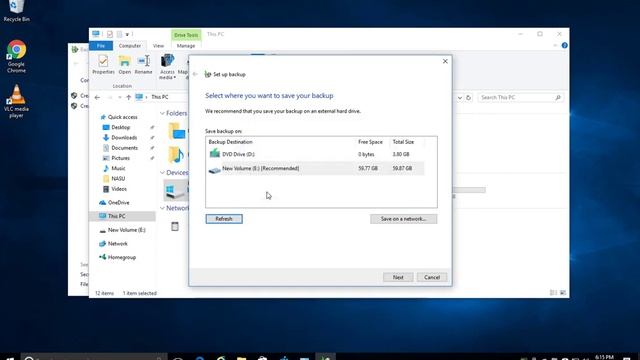Select Music in the navigation pane
The height and width of the screenshot is (360, 640).
(x=118, y=168)
